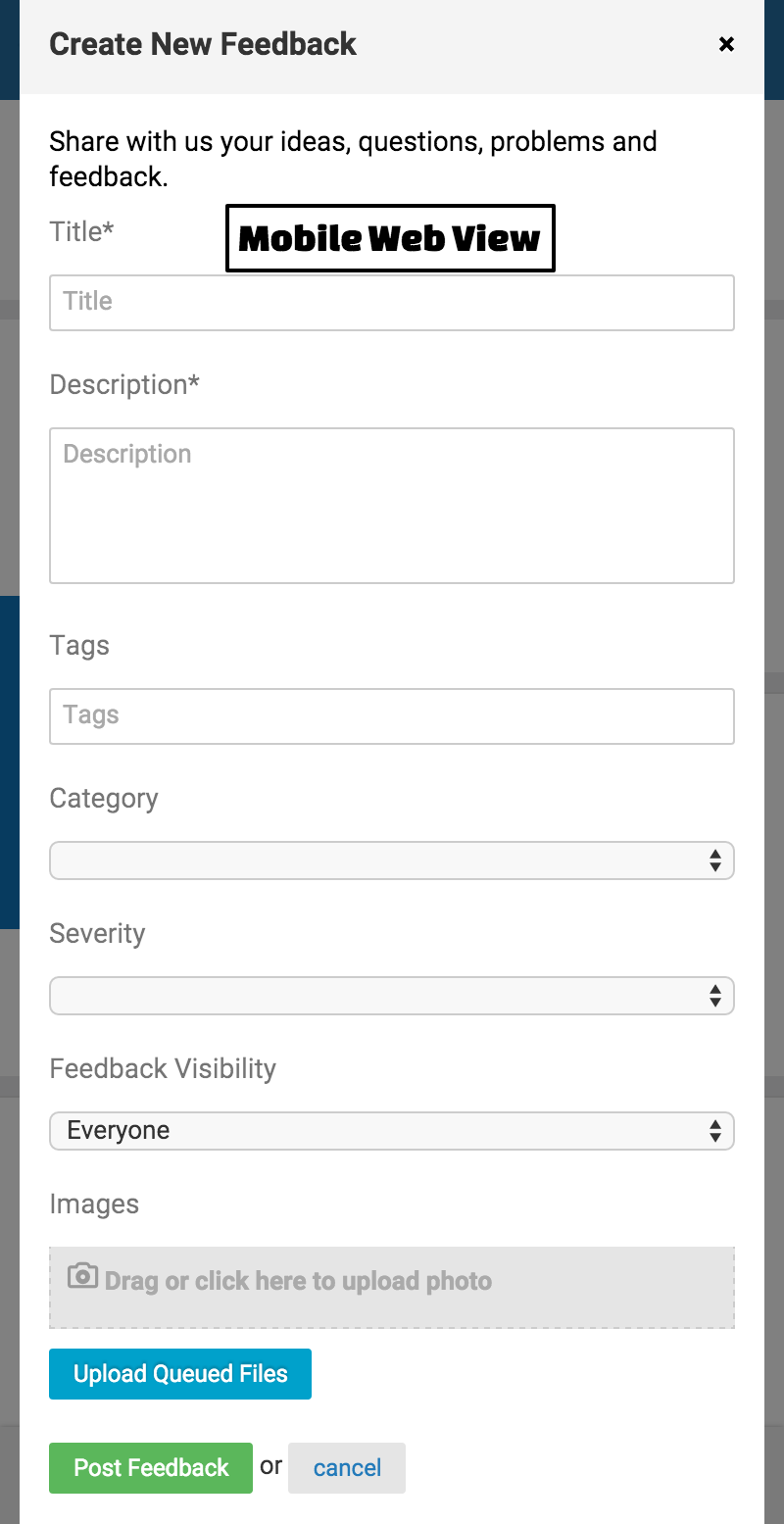This screenshot has height=1524, width=784.
Task: Focus the Title input field
Action: click(x=392, y=302)
